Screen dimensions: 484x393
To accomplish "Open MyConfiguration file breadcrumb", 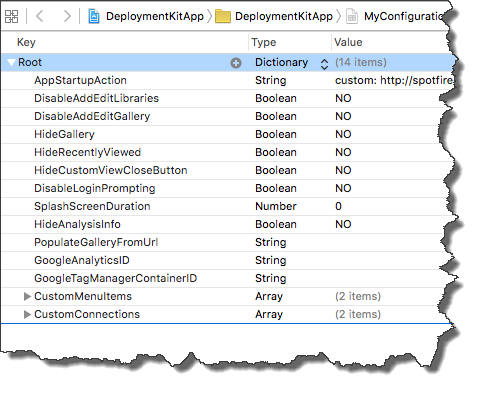I will click(x=404, y=16).
